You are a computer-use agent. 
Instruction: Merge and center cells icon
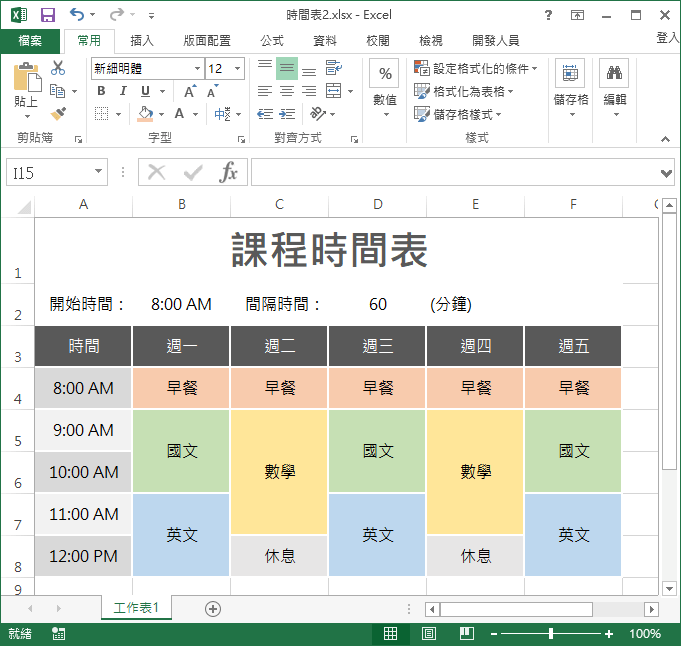[x=334, y=91]
